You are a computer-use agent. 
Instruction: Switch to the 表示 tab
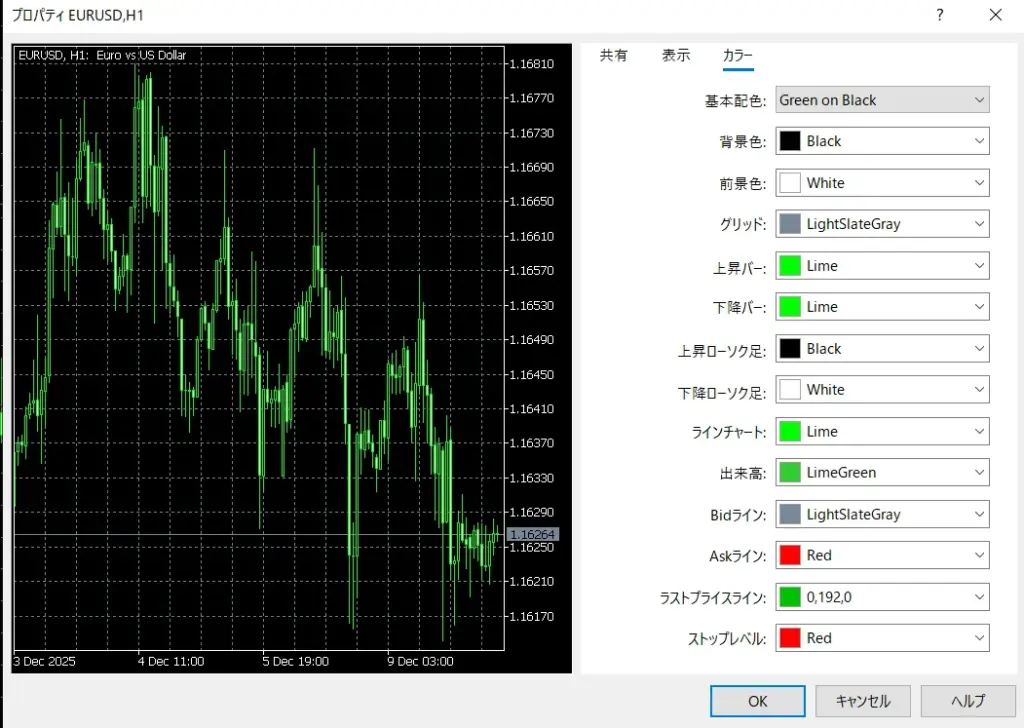pyautogui.click(x=676, y=56)
